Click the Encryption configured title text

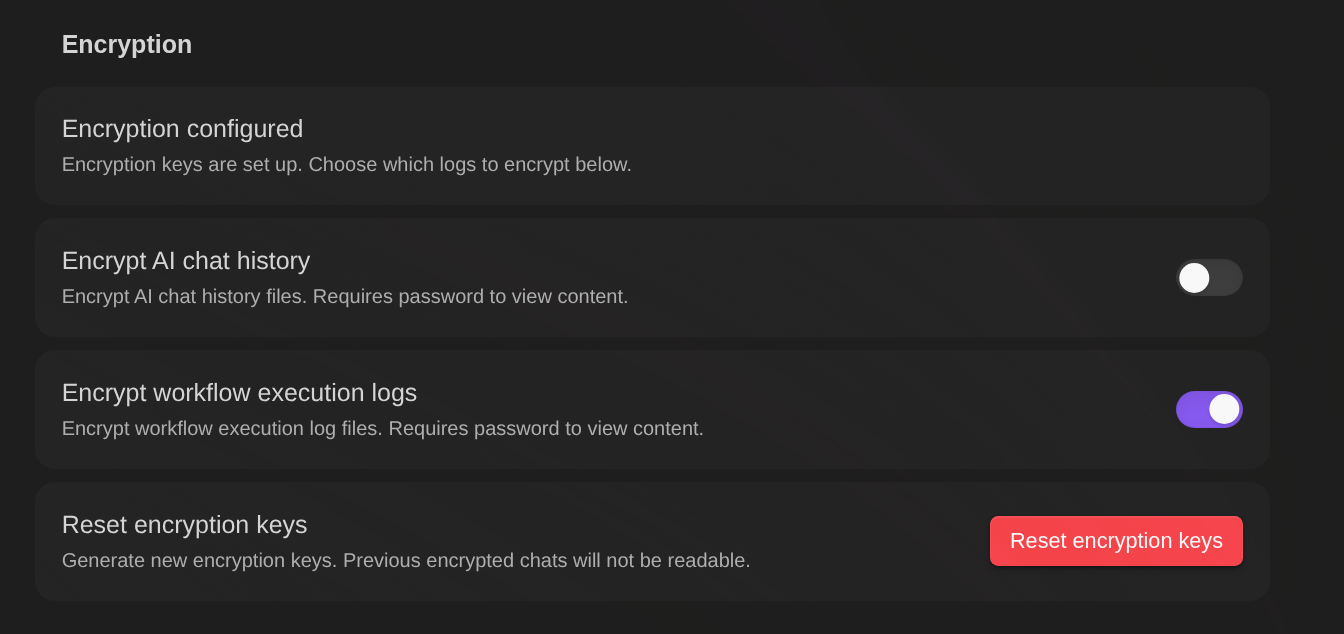tap(183, 129)
